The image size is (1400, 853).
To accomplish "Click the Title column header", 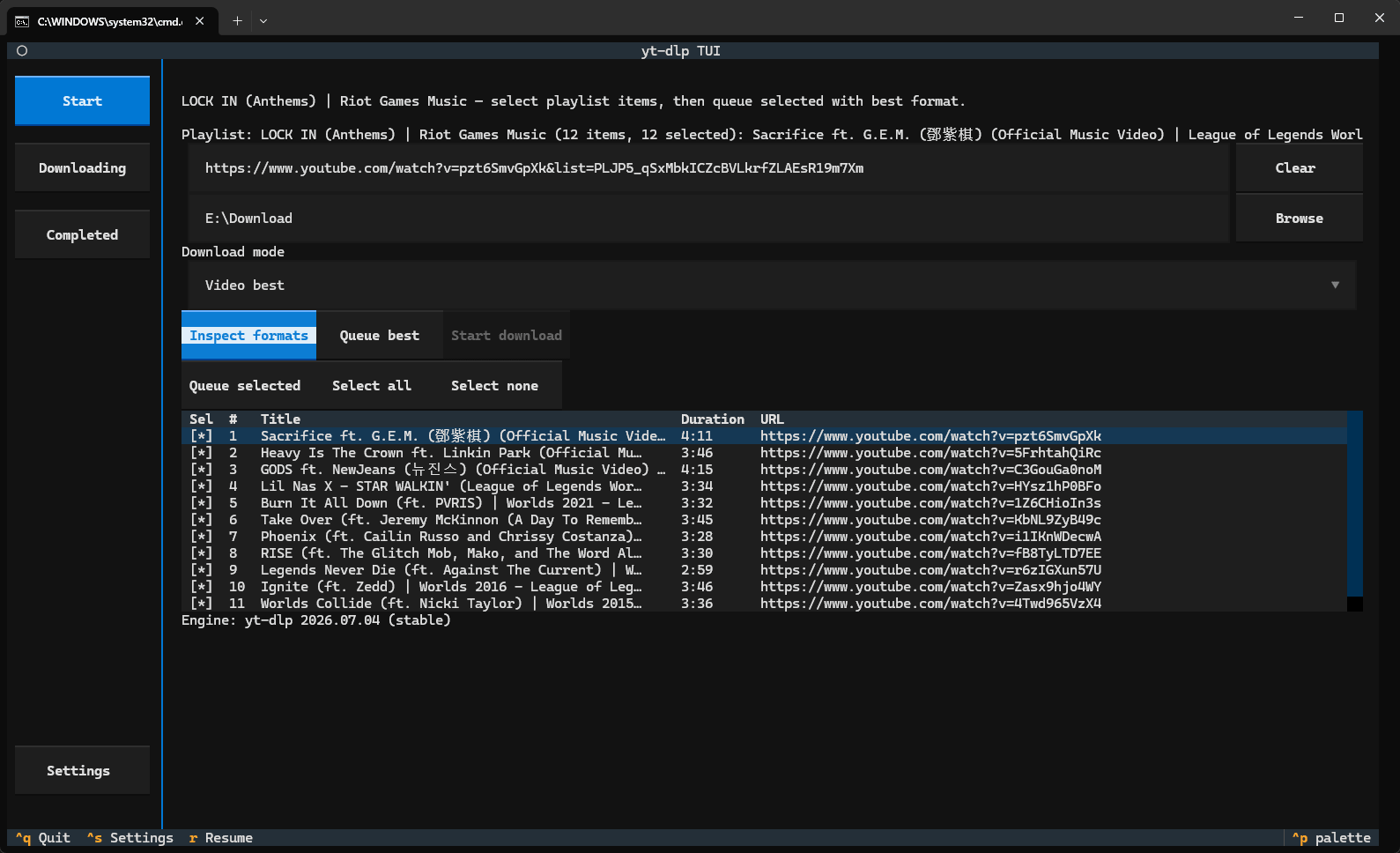I will 280,419.
